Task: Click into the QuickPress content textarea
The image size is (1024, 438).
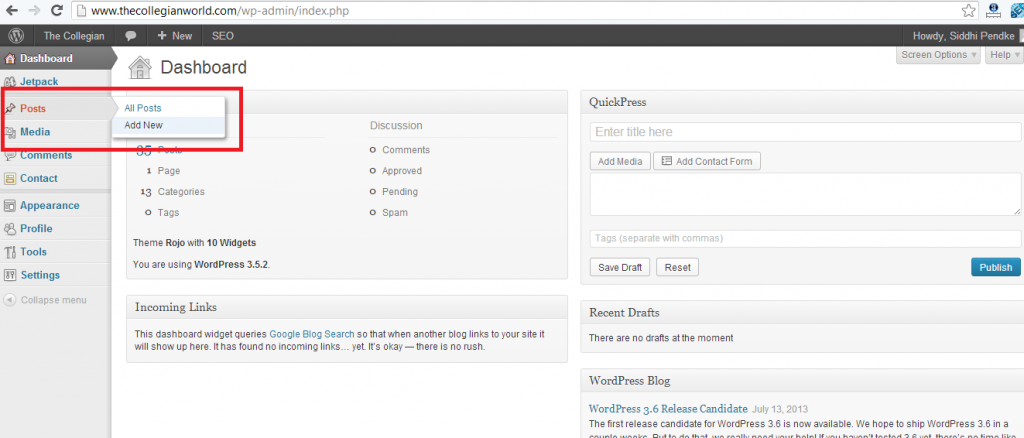Action: pyautogui.click(x=805, y=195)
